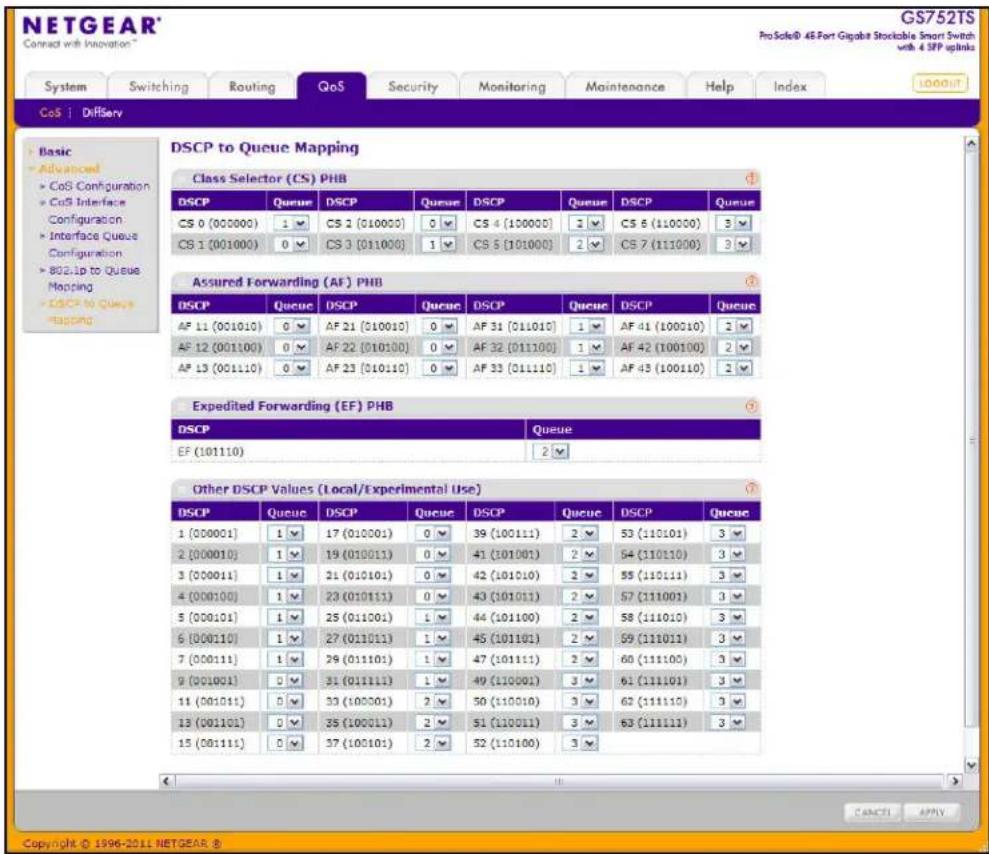989x854 pixels.
Task: Open queue dropdown for DSCP 63 (111111)
Action: coord(729,722)
